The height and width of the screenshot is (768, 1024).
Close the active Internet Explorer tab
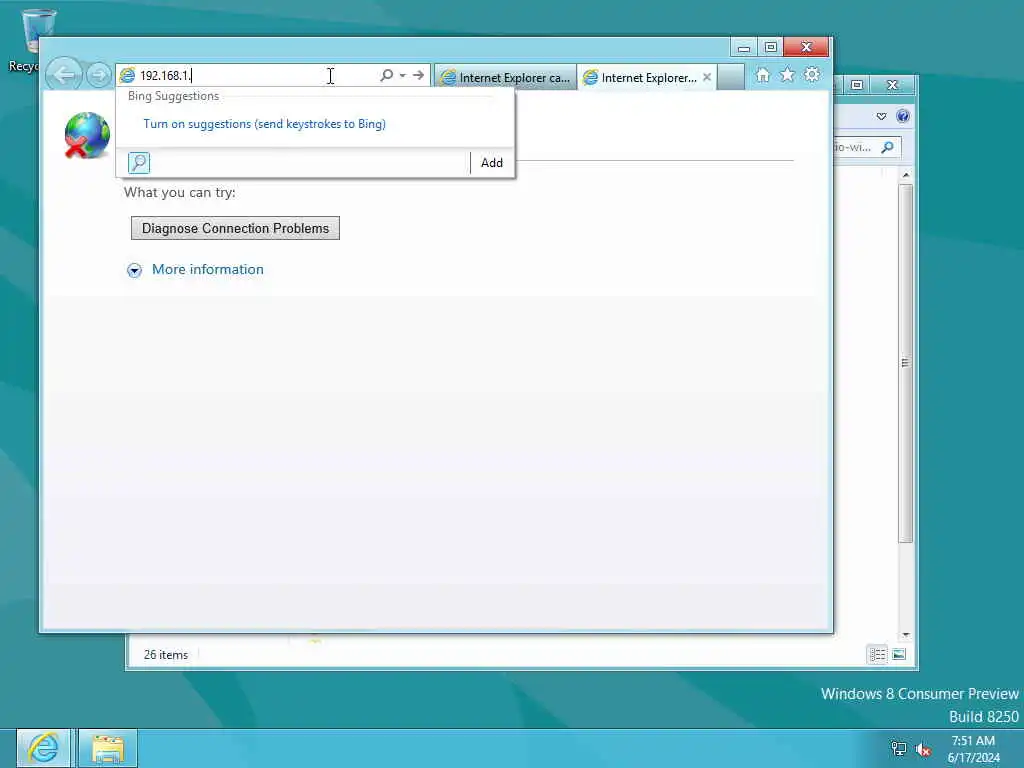pos(707,77)
